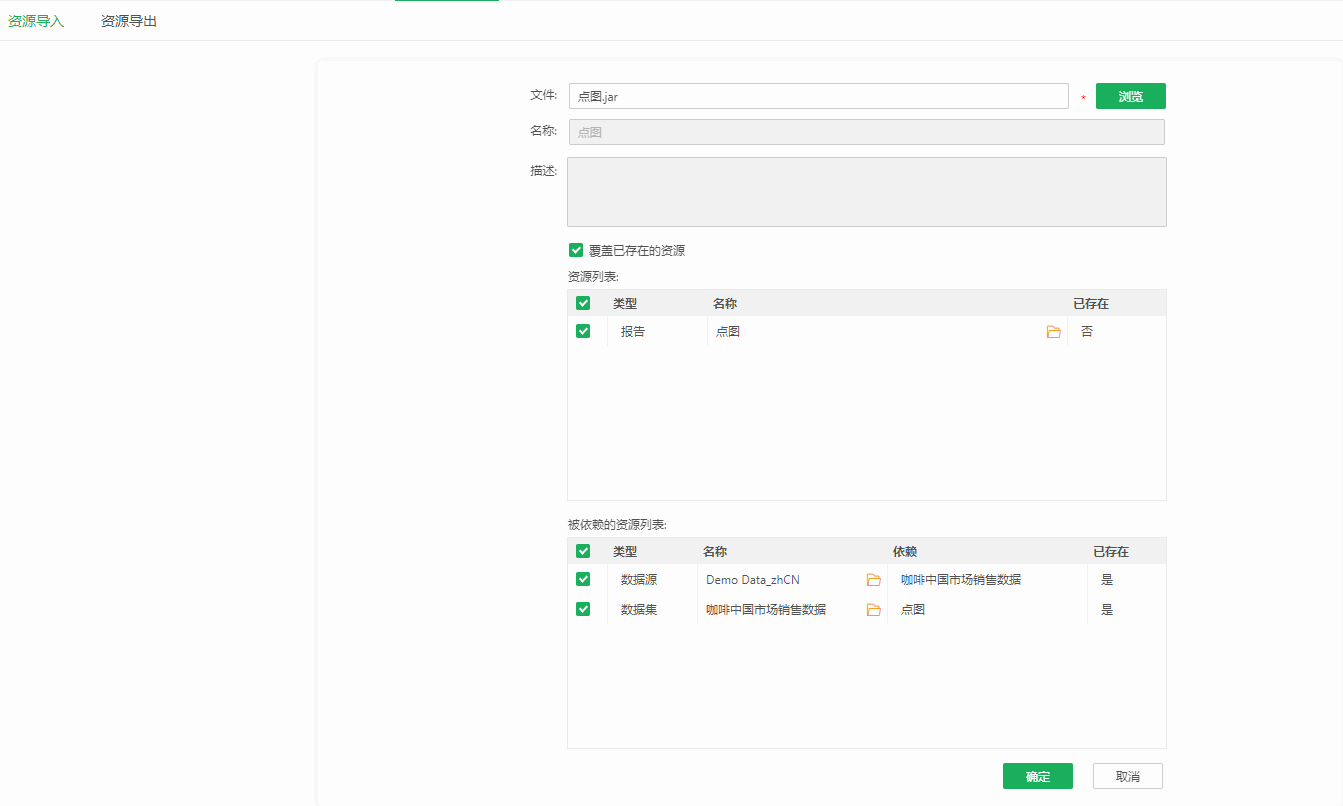The width and height of the screenshot is (1343, 806).
Task: Click the 描述 text area
Action: [x=867, y=192]
